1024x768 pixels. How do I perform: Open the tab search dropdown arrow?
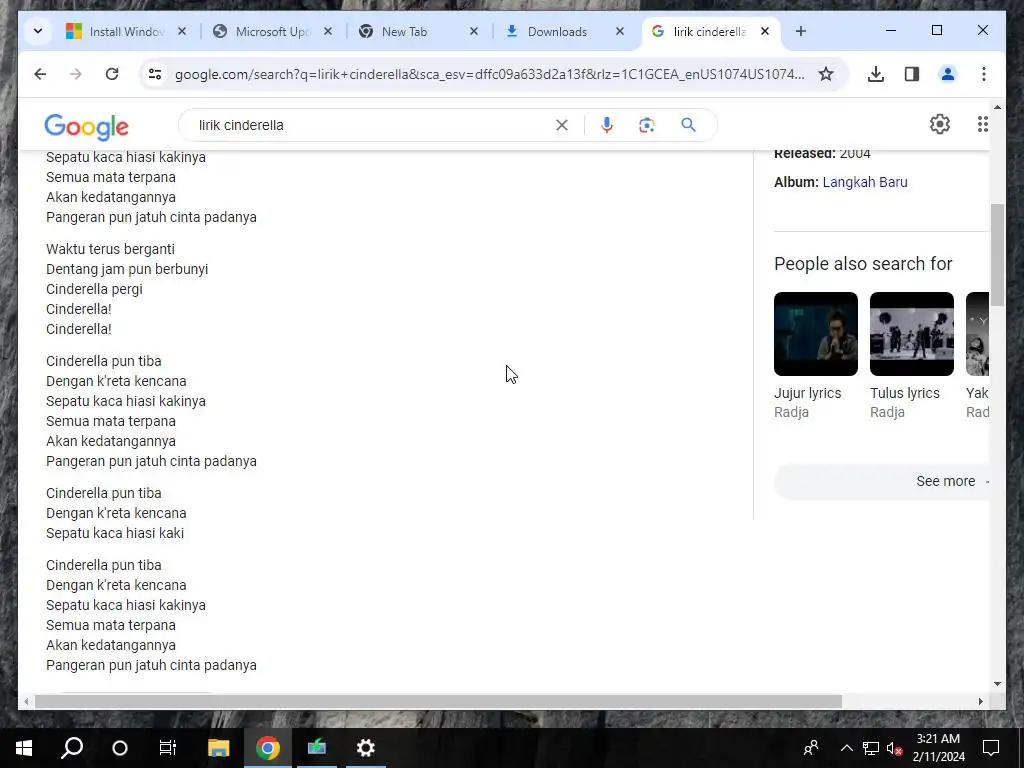click(x=38, y=31)
